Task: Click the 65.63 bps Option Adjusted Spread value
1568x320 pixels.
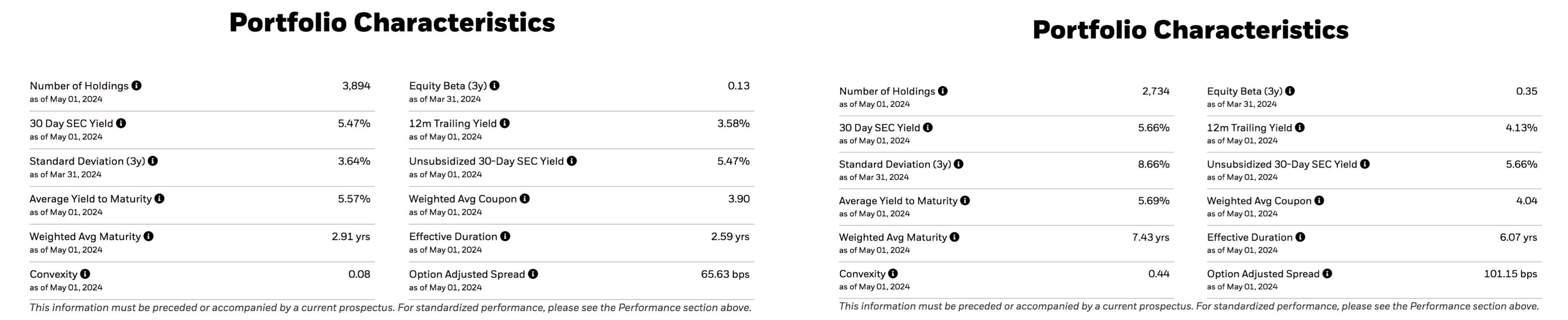Action: (725, 274)
